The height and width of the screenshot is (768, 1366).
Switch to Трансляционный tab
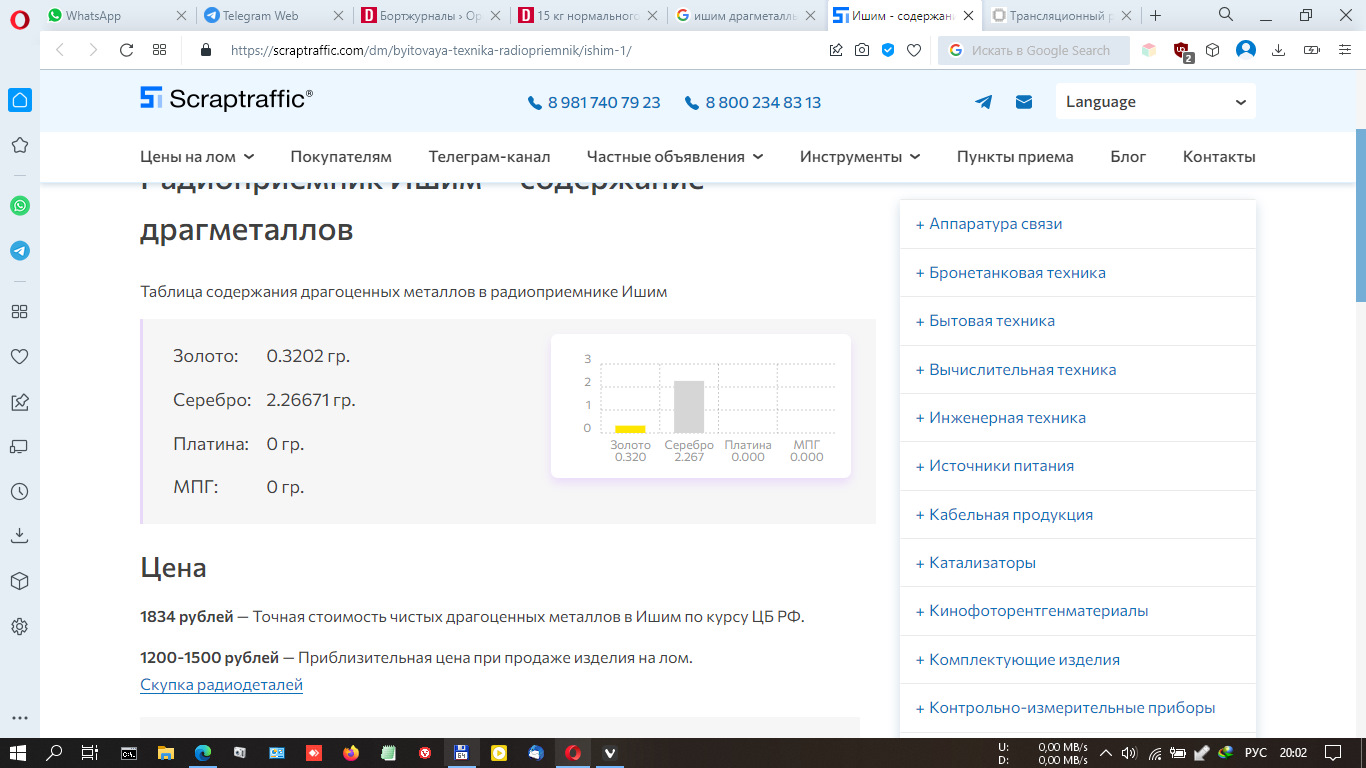[1060, 15]
